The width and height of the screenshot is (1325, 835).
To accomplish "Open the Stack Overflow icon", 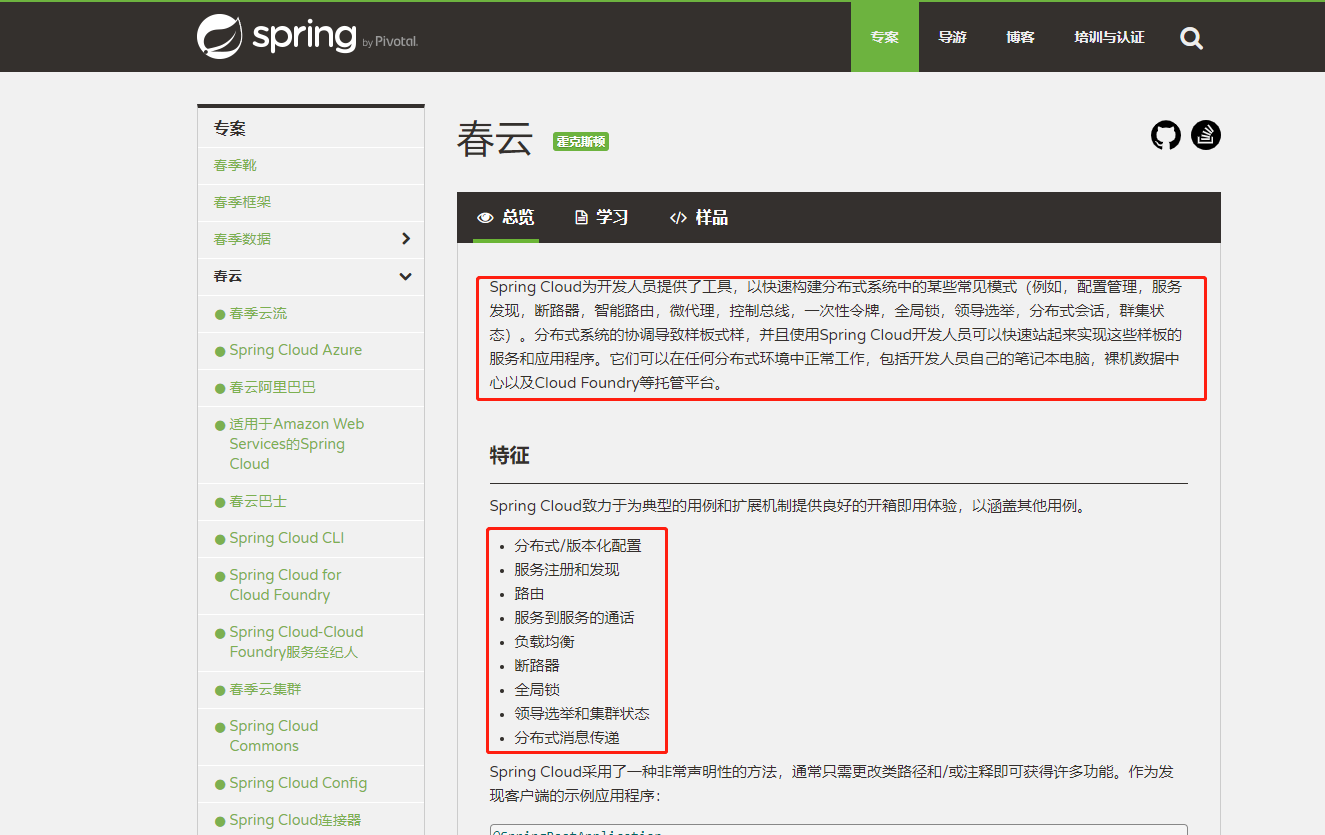I will click(x=1206, y=135).
